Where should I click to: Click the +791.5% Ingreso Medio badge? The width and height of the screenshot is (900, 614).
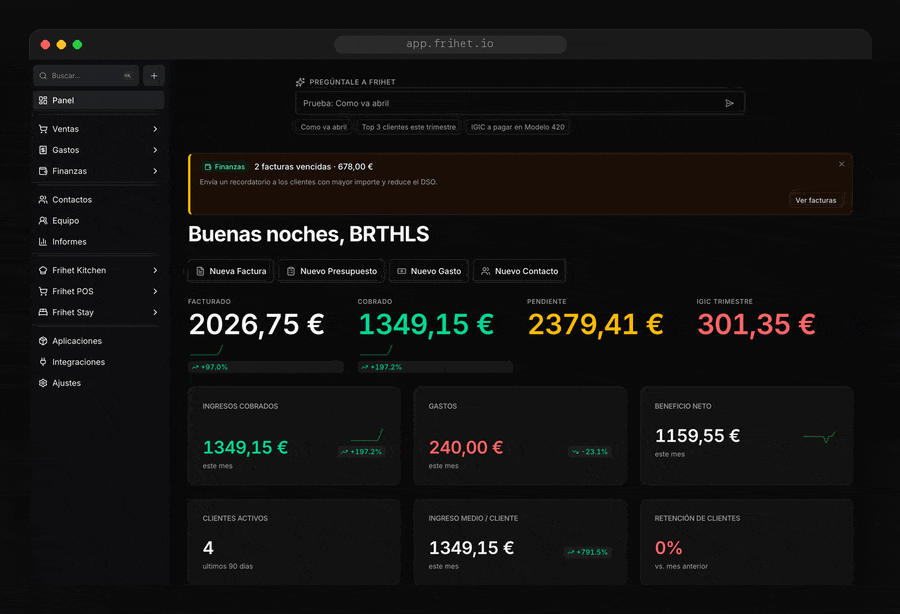tap(588, 553)
